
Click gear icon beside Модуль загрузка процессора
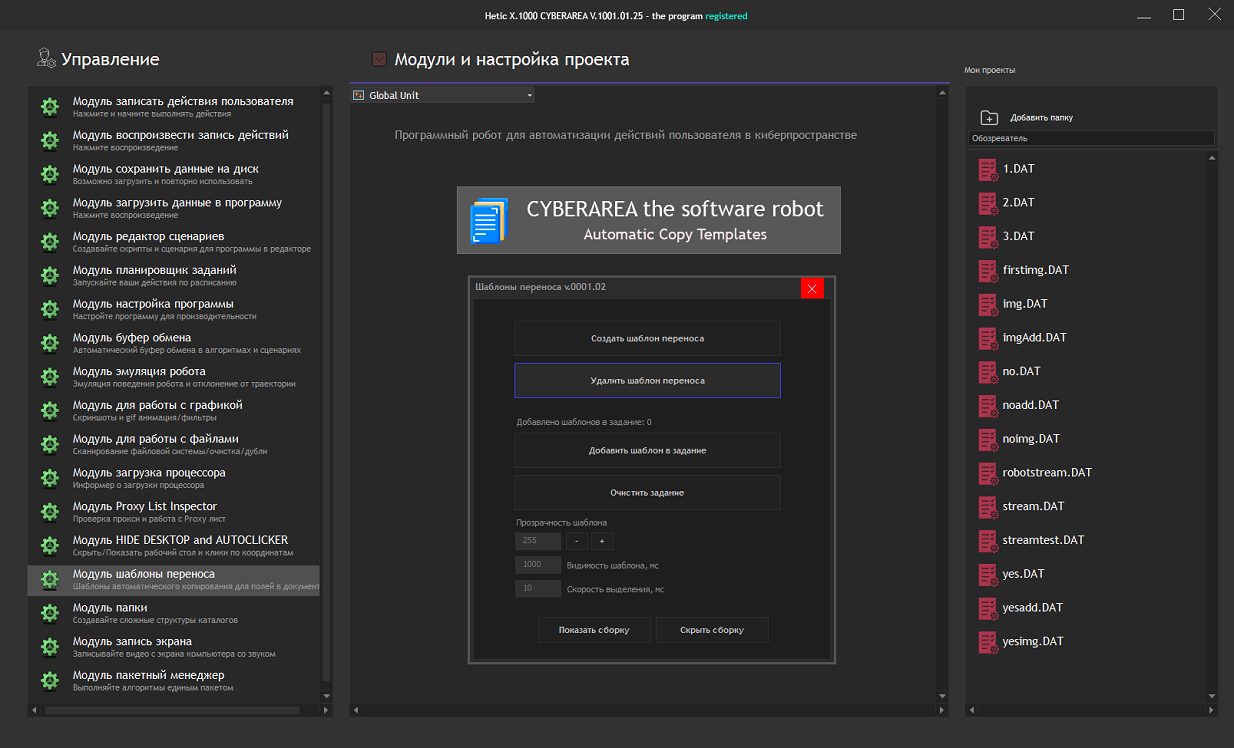[x=49, y=478]
